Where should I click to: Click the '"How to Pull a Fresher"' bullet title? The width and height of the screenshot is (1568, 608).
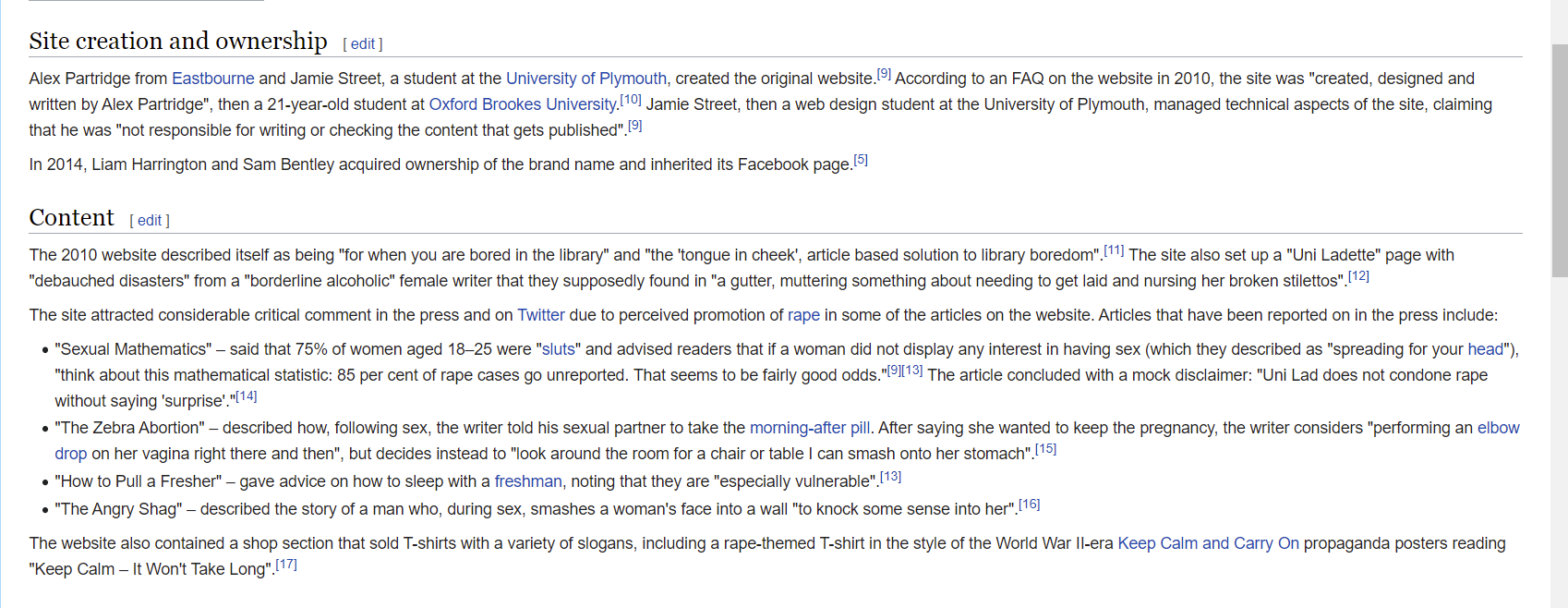139,481
